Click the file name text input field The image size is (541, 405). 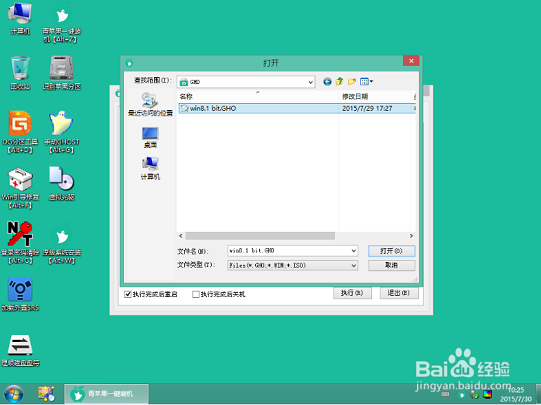pyautogui.click(x=288, y=251)
